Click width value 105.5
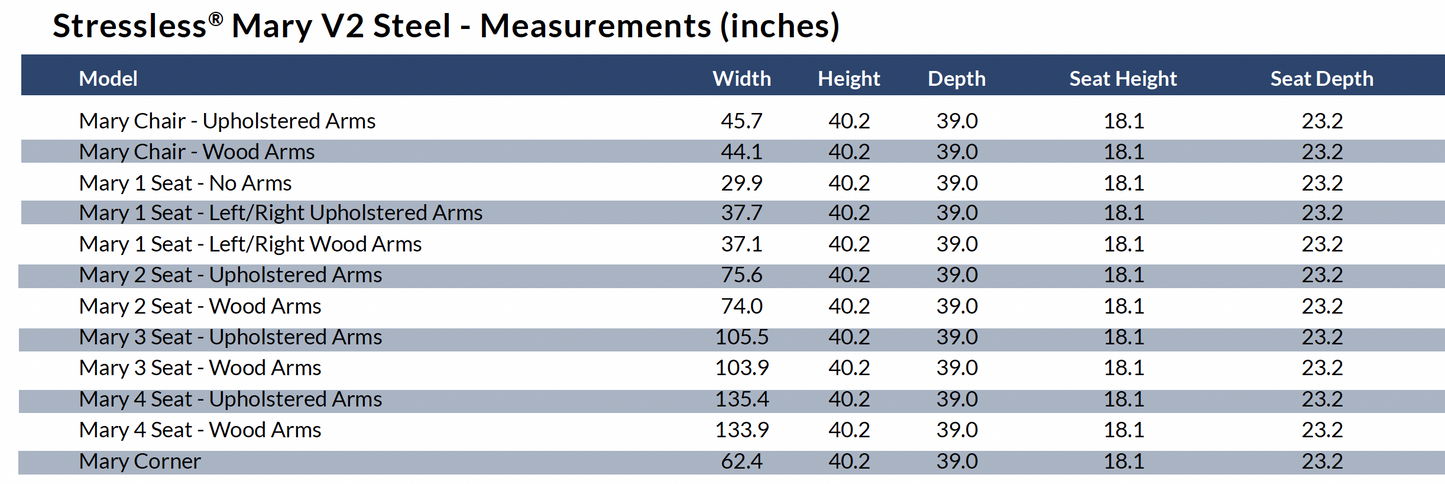The image size is (1445, 484). [741, 337]
